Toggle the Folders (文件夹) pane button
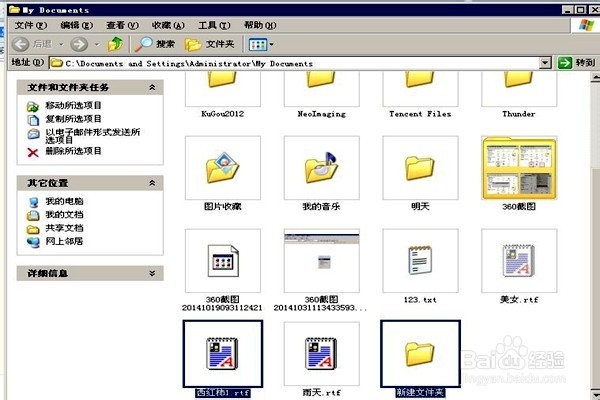This screenshot has height=400, width=600. click(210, 44)
